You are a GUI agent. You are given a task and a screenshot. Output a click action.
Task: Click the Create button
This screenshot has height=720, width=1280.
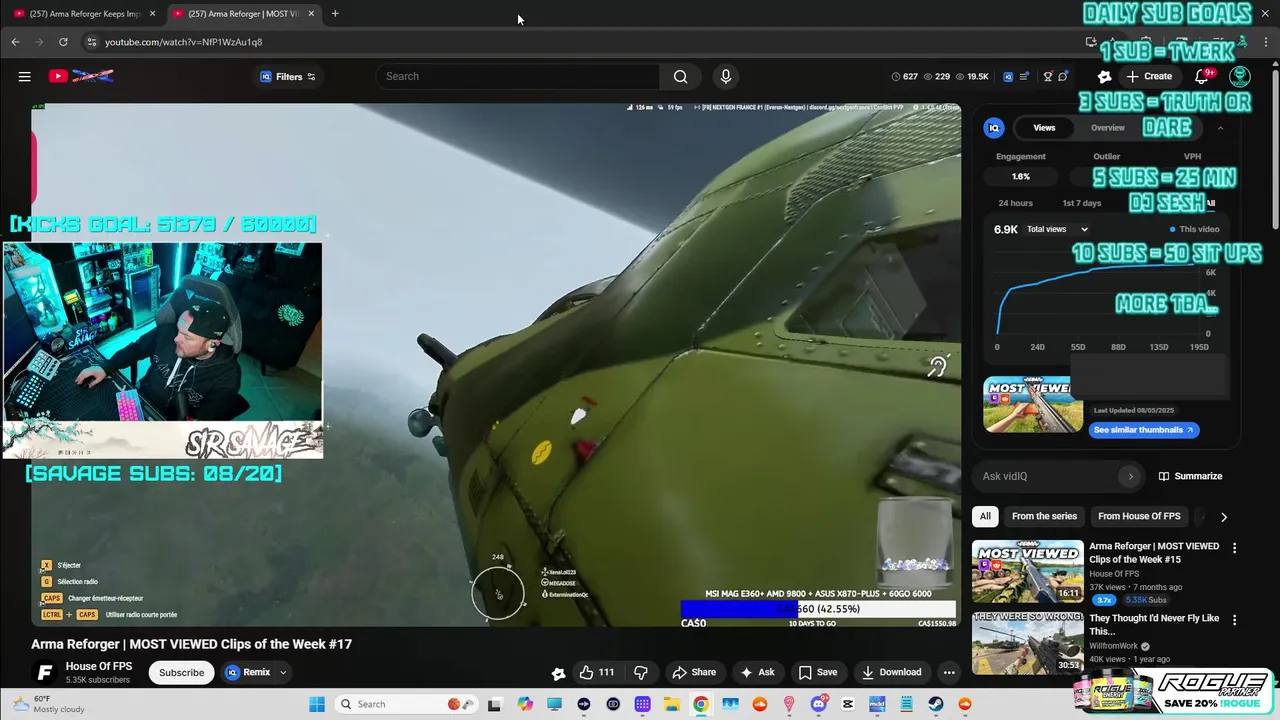(1148, 76)
